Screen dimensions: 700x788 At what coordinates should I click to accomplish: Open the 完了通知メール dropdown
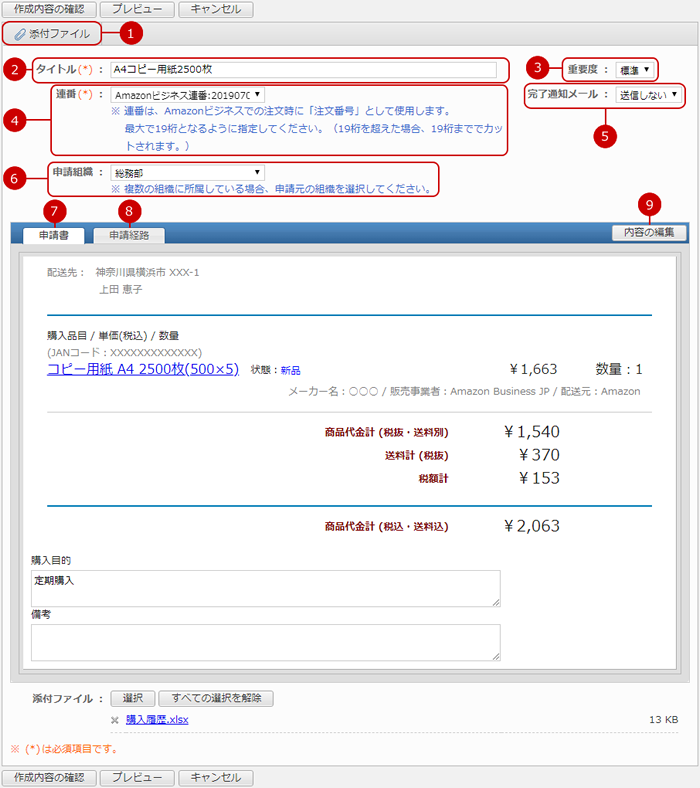[x=648, y=95]
